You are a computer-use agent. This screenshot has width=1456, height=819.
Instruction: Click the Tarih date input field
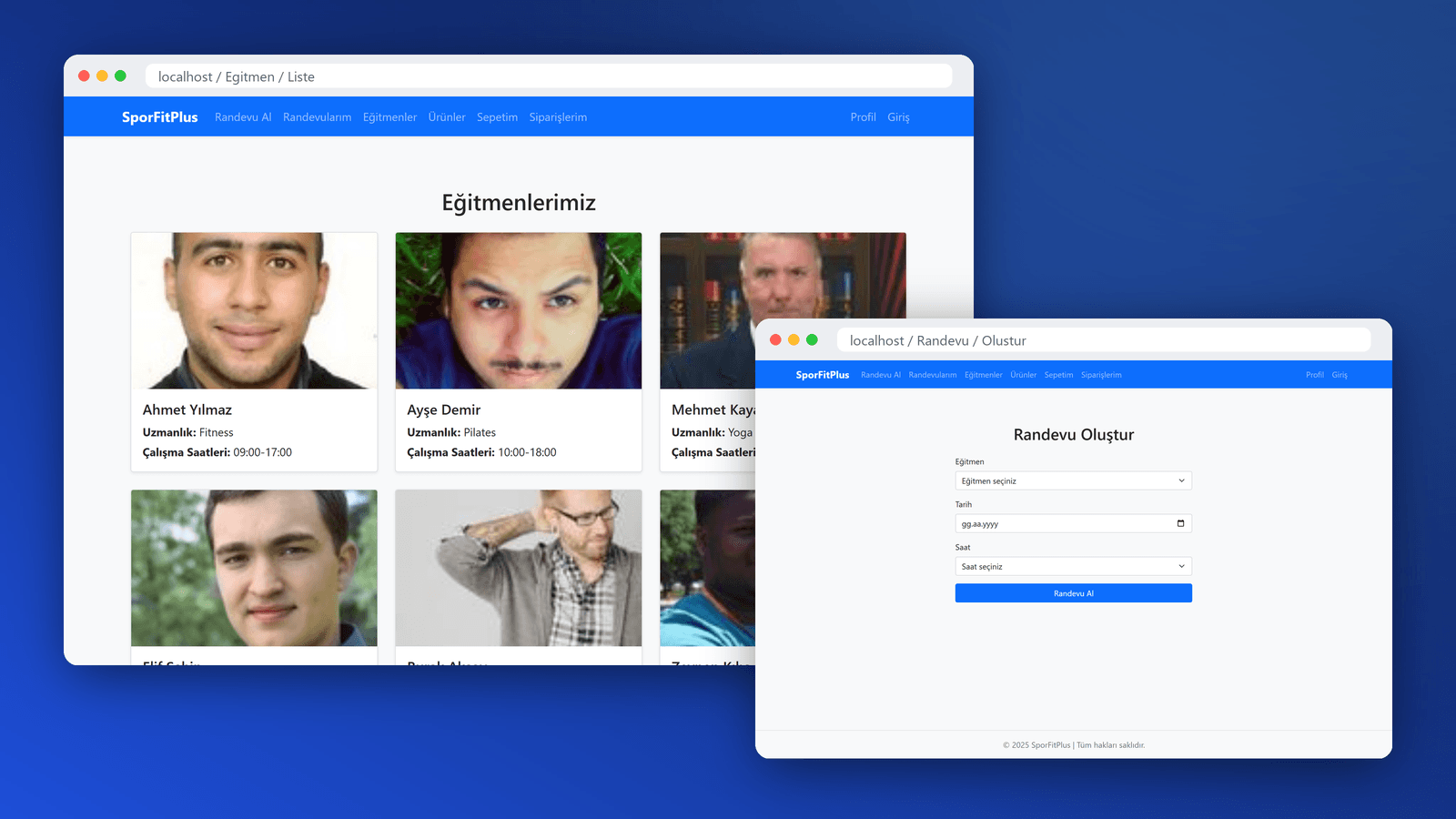[x=1073, y=523]
